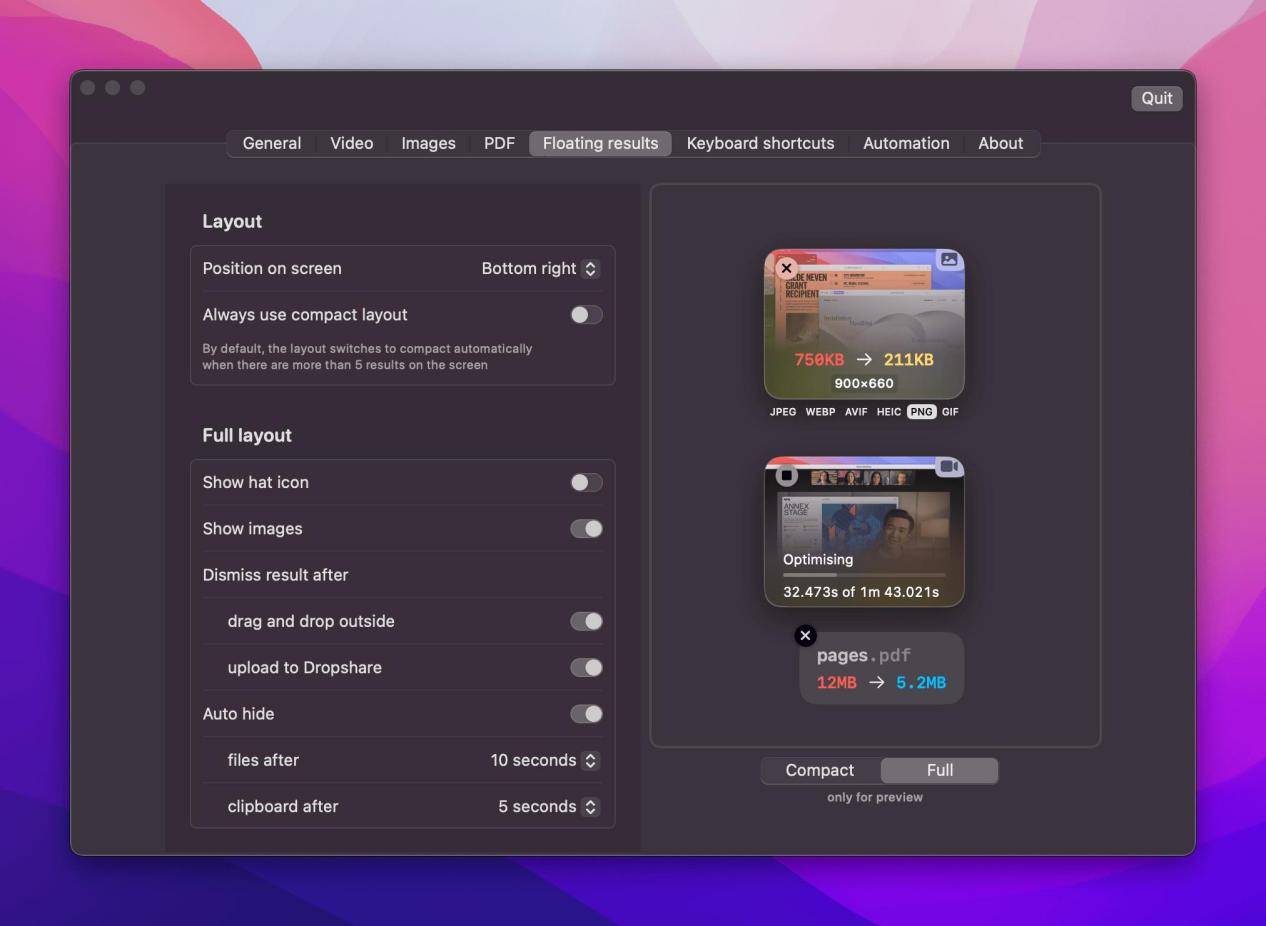Screen dimensions: 1266x926
Task: Click the Layout section heading
Action: [x=232, y=221]
